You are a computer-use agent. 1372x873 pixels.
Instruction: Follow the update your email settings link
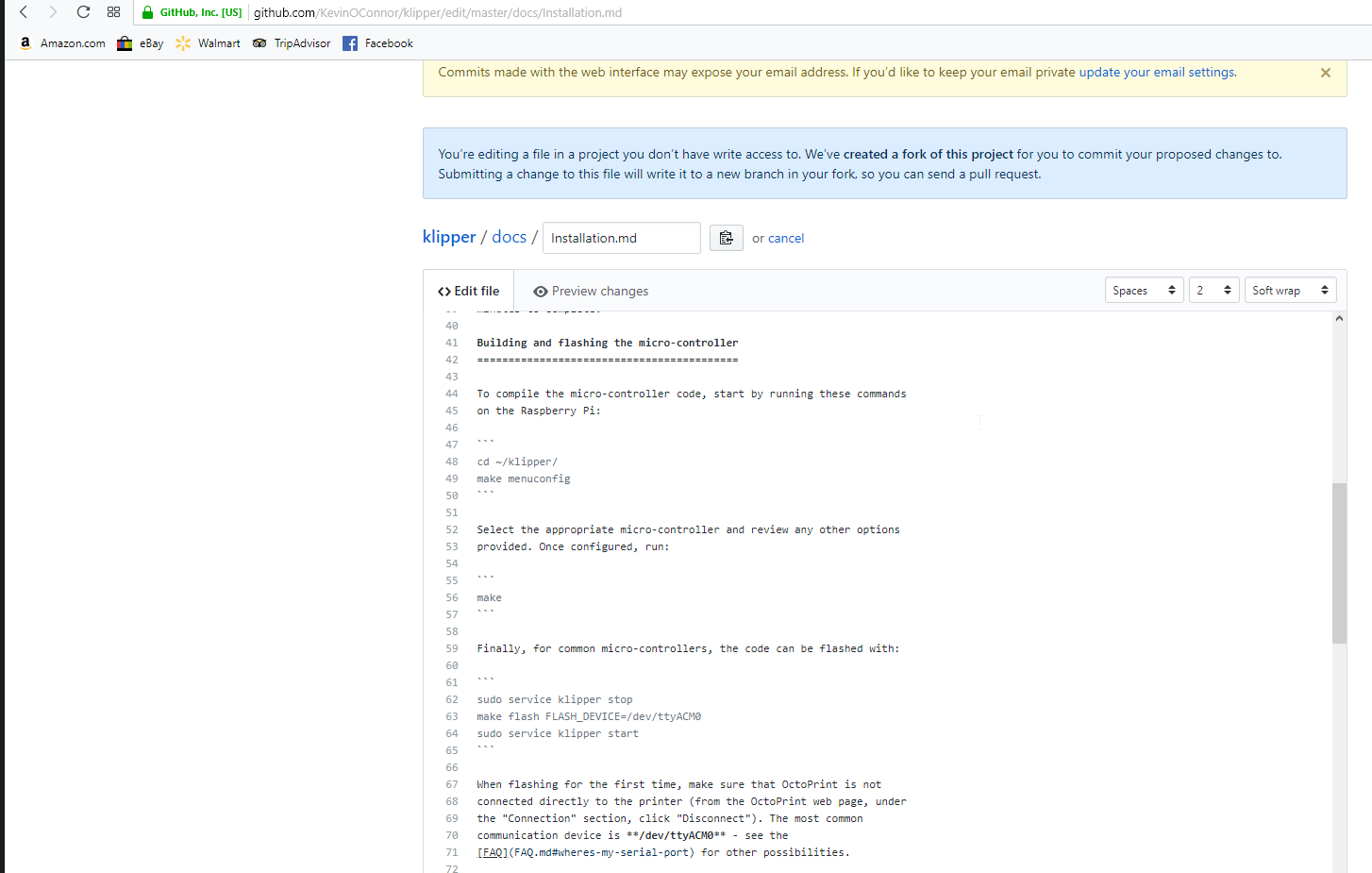pos(1156,73)
